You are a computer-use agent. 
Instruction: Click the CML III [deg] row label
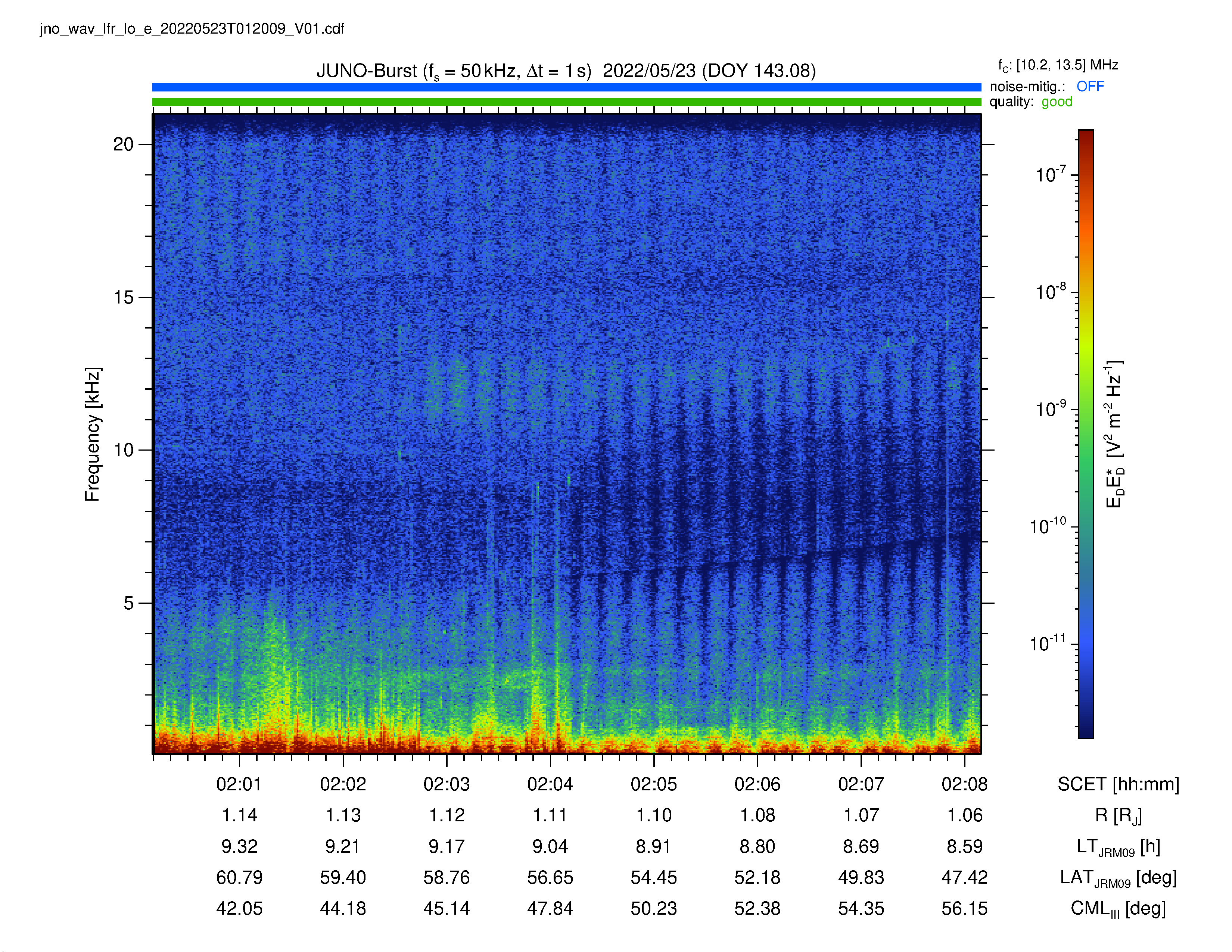pos(1118,909)
